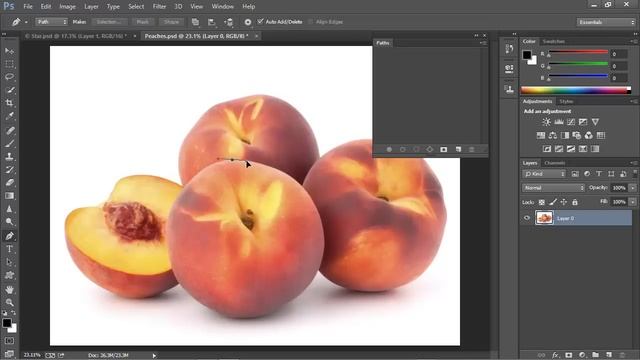Select the Crop tool

tap(9, 103)
